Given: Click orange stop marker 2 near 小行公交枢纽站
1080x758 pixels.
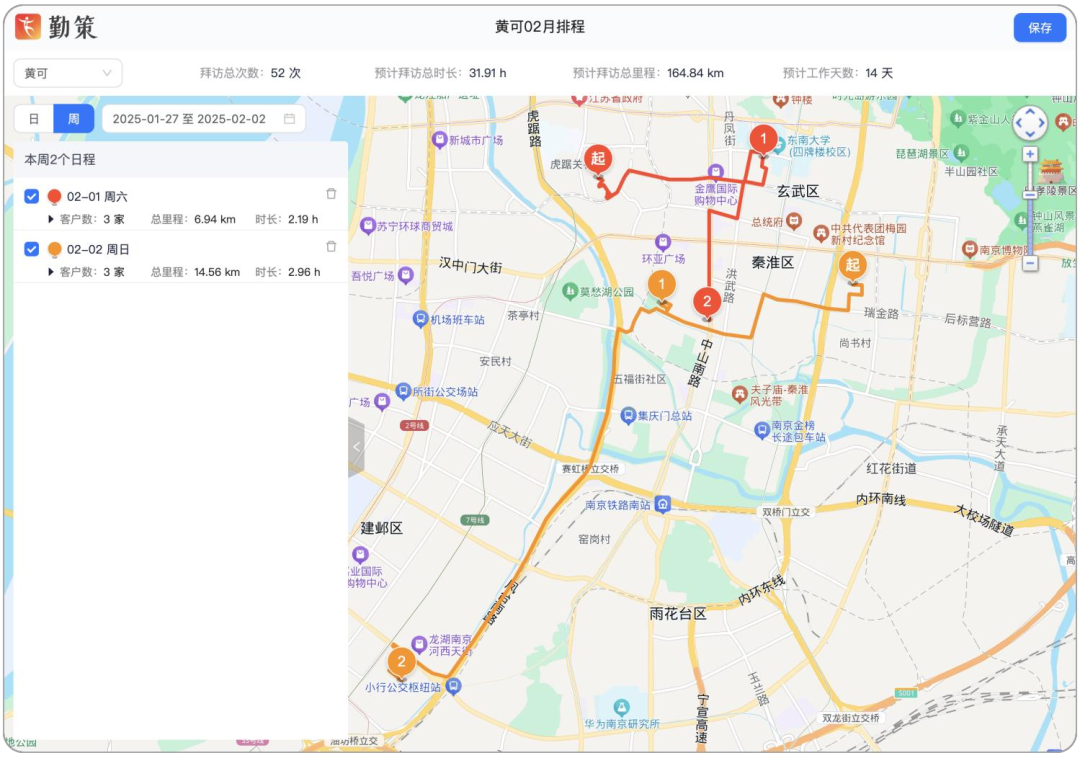Looking at the screenshot, I should point(401,661).
